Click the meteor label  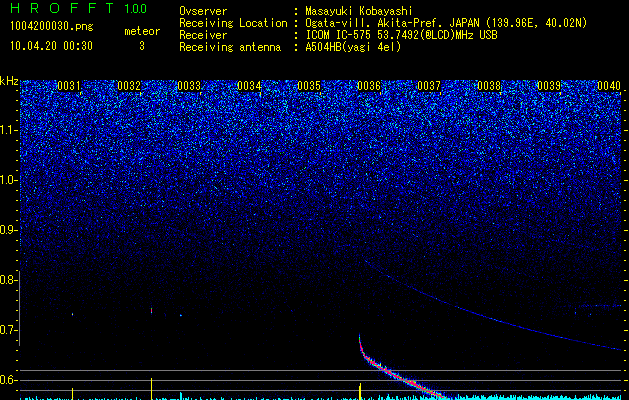pos(142,31)
